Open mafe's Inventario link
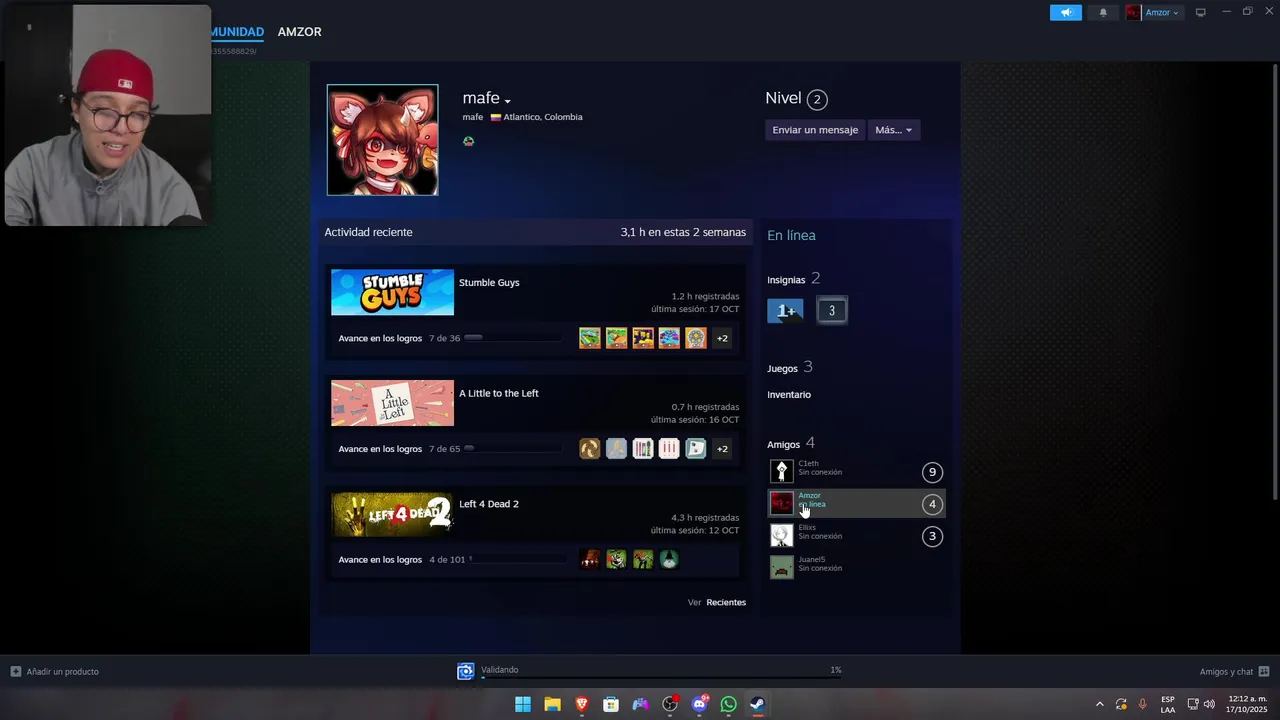This screenshot has width=1280, height=720. pos(789,395)
